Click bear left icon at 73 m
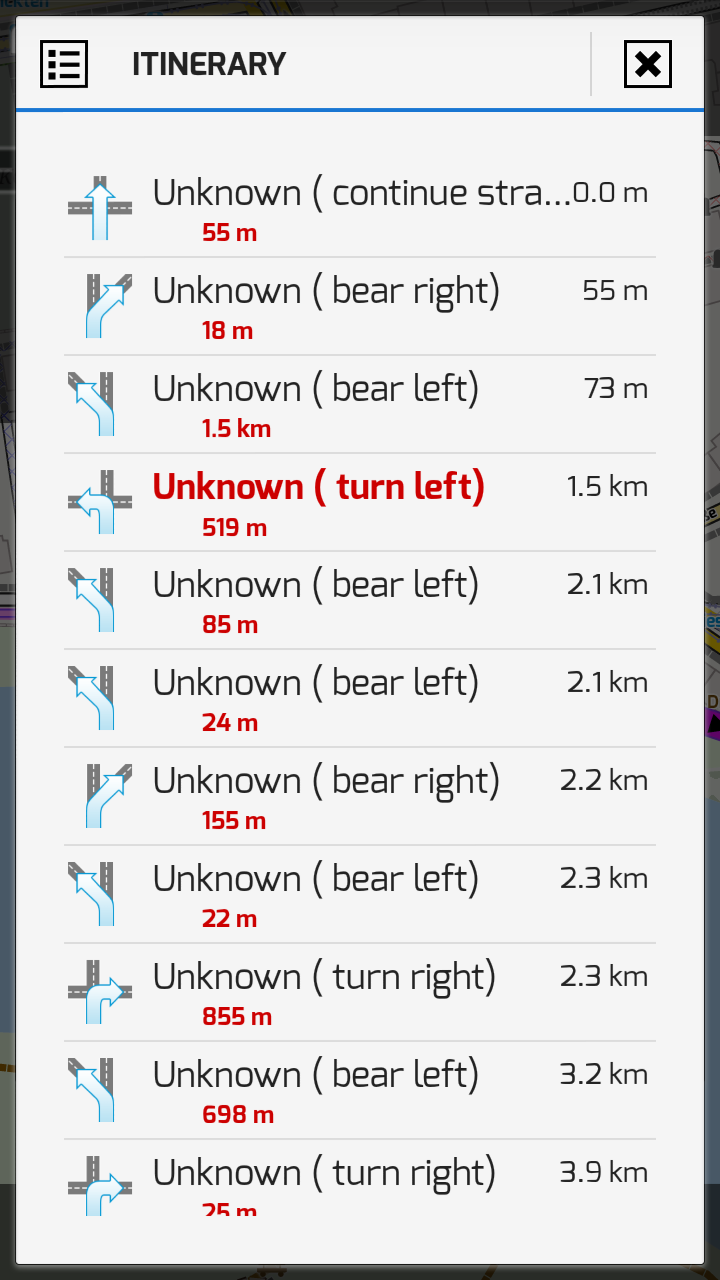Screen dimensions: 720x1280 pyautogui.click(x=93, y=404)
